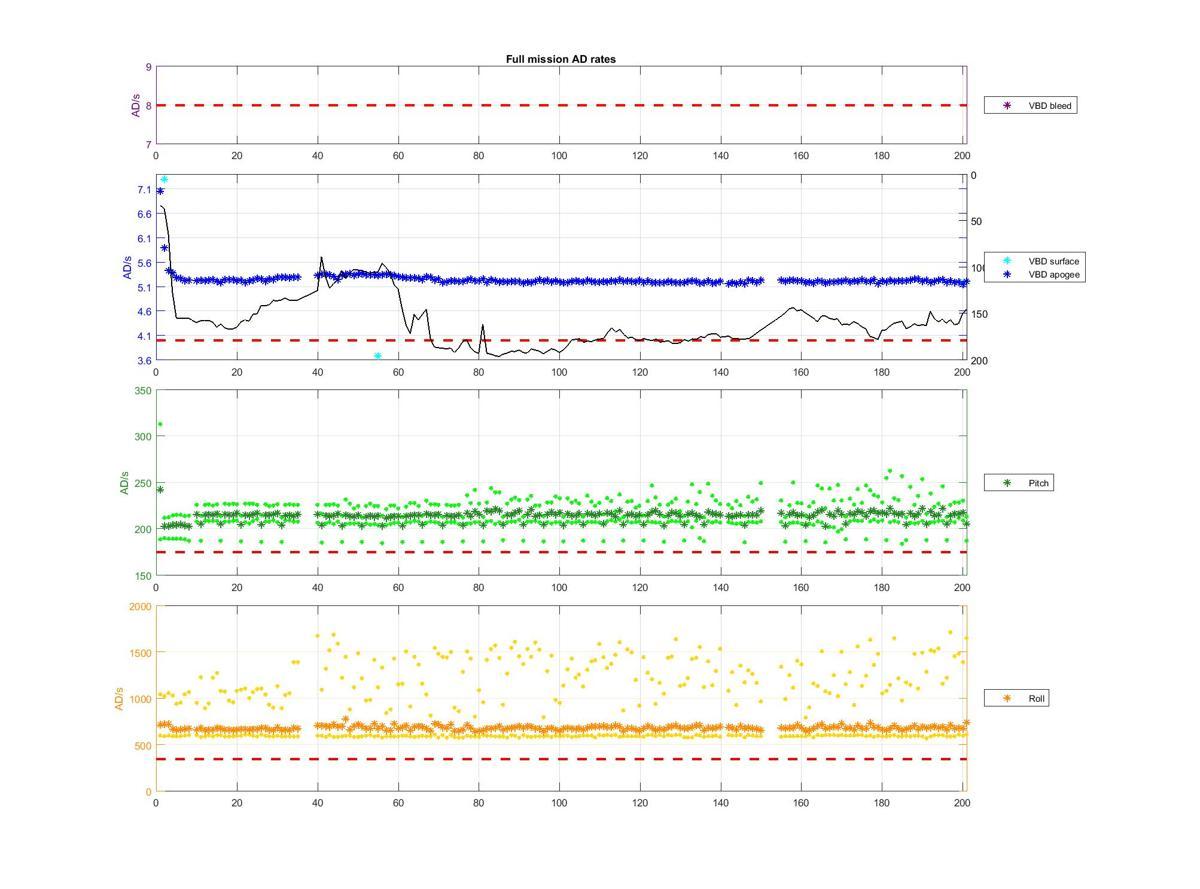Select the 'Roll' legend entry
This screenshot has width=1200, height=889.
pos(1016,699)
